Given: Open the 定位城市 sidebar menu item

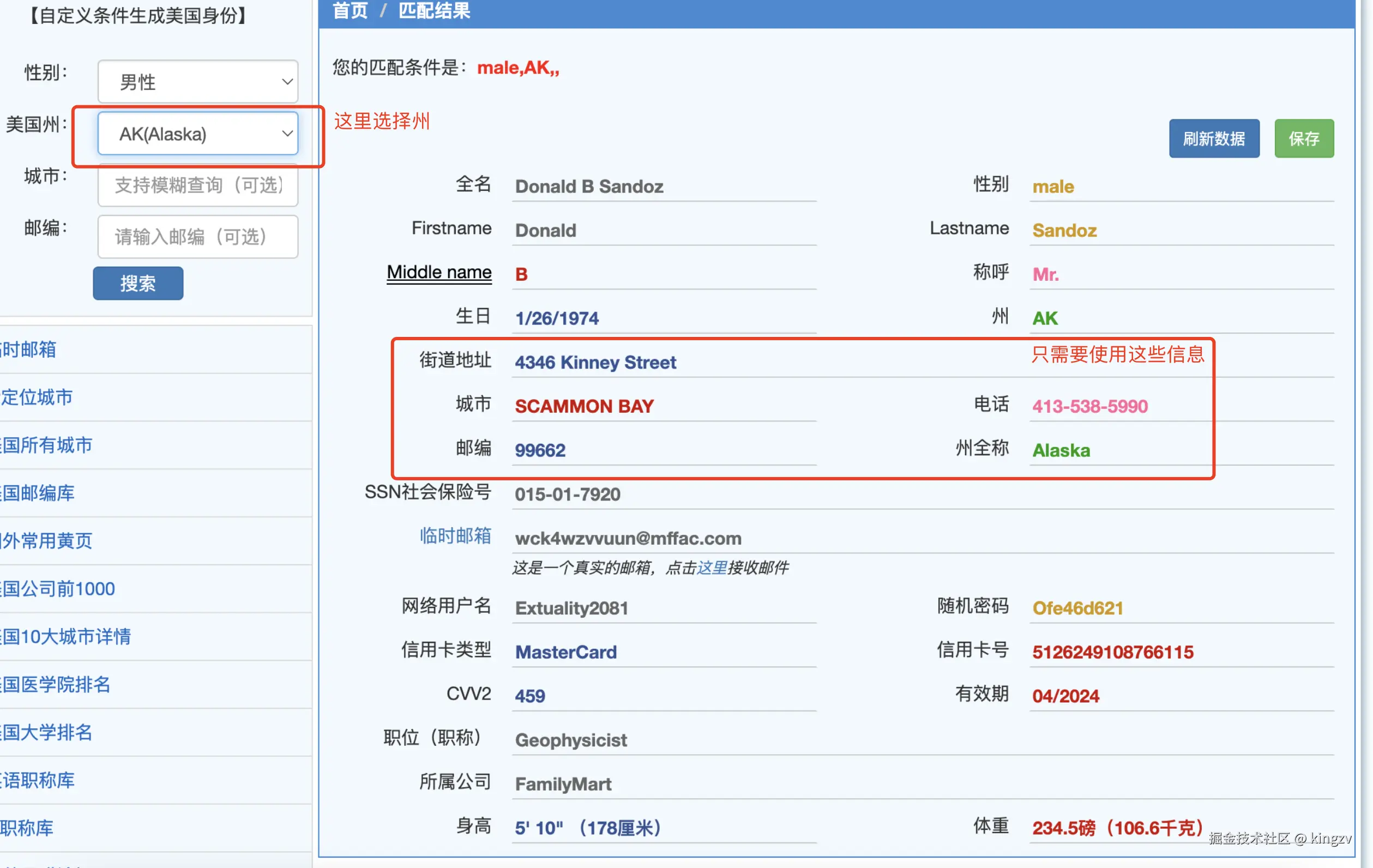Looking at the screenshot, I should point(38,397).
